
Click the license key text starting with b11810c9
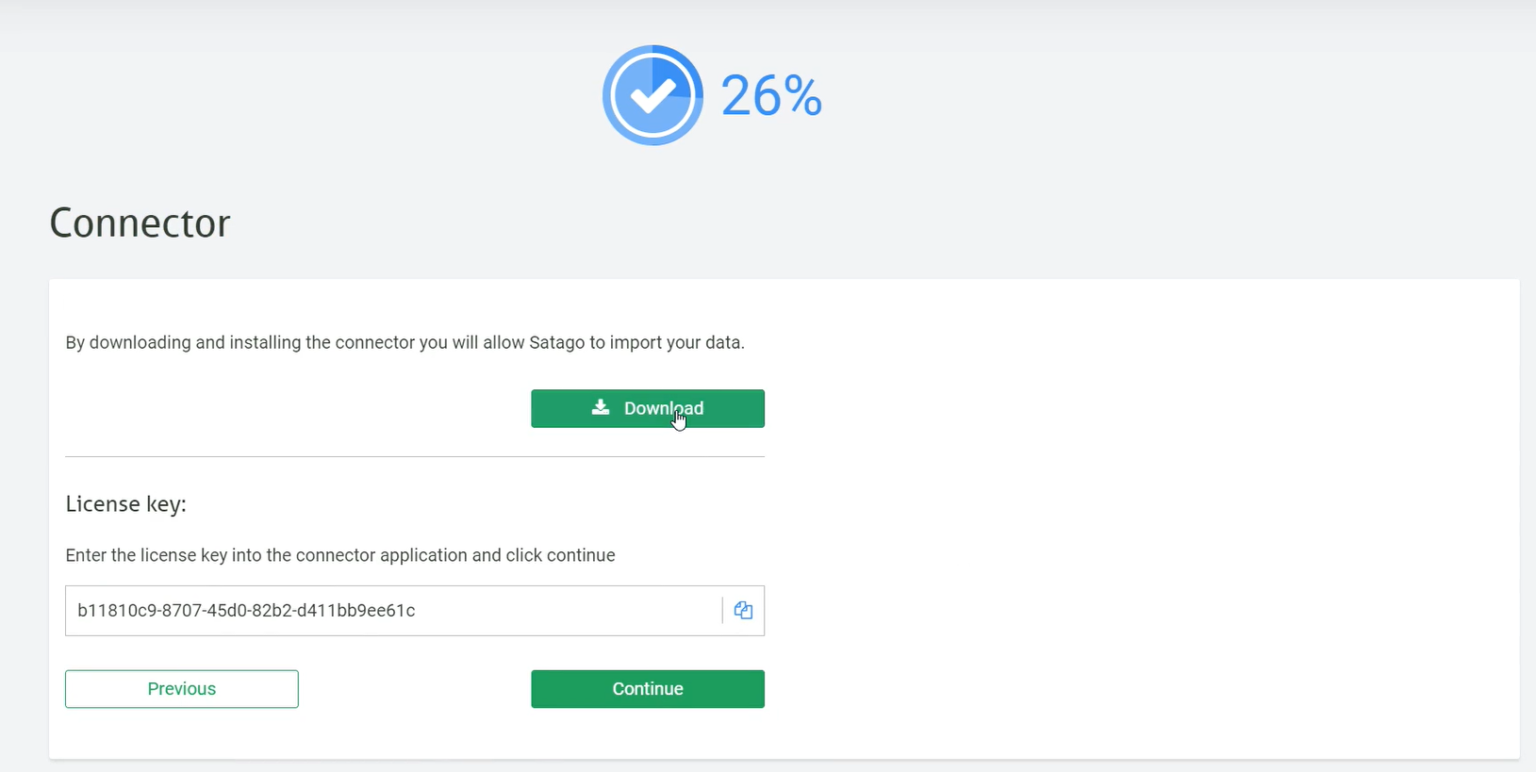pyautogui.click(x=246, y=610)
